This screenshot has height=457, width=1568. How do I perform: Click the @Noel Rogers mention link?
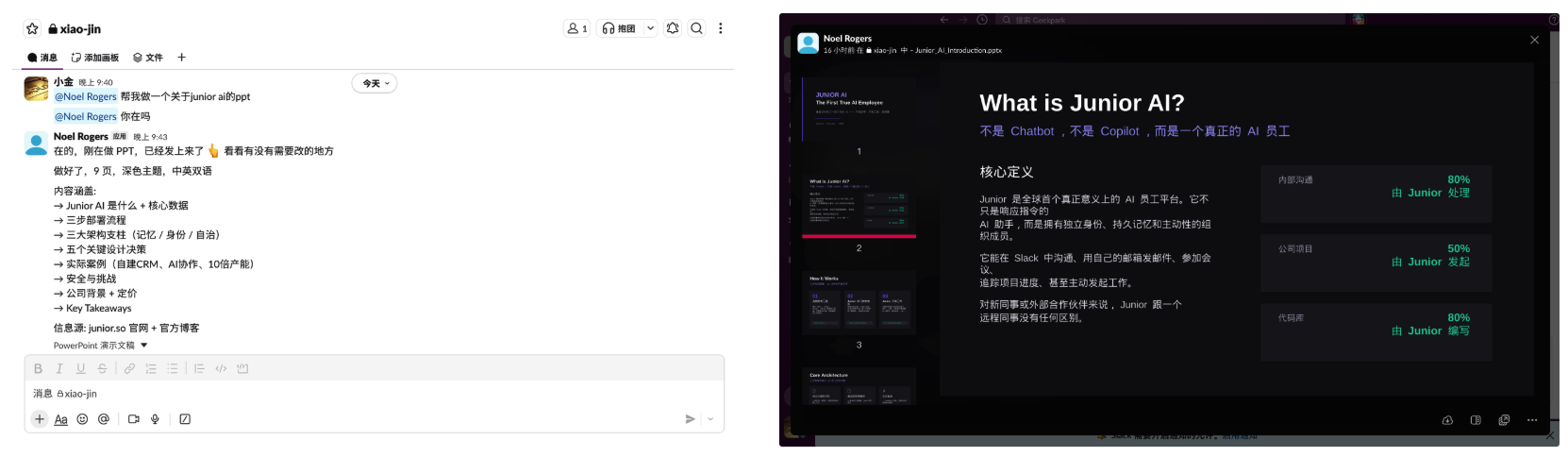86,96
